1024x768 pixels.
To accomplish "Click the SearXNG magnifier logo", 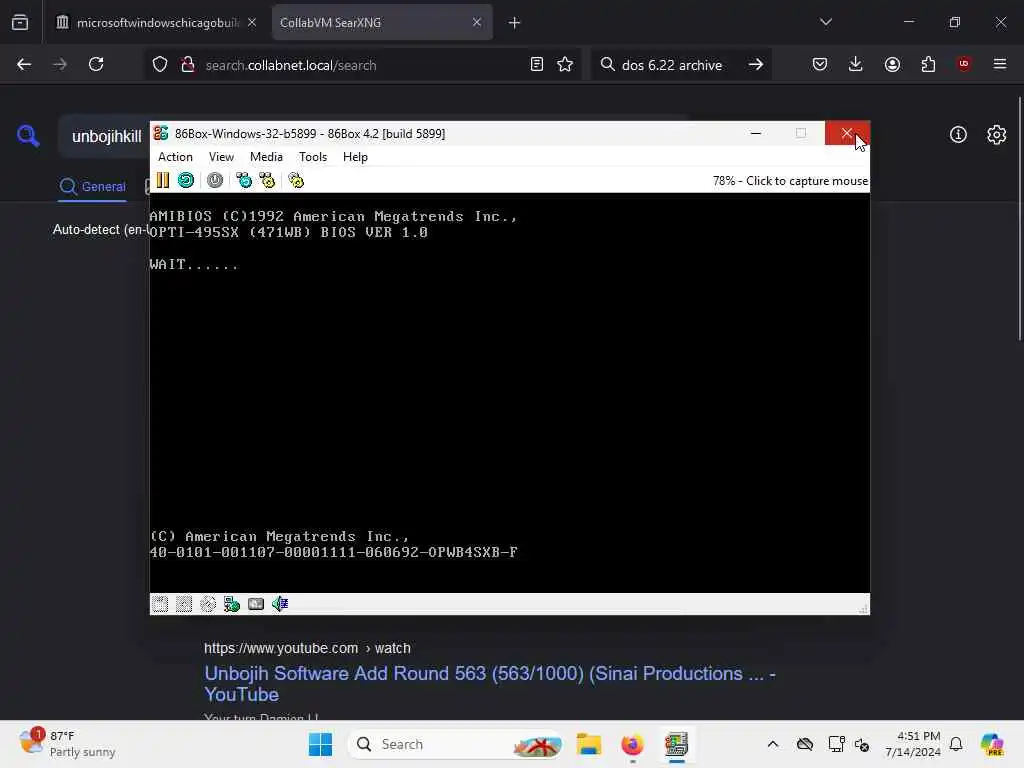I will coord(28,136).
